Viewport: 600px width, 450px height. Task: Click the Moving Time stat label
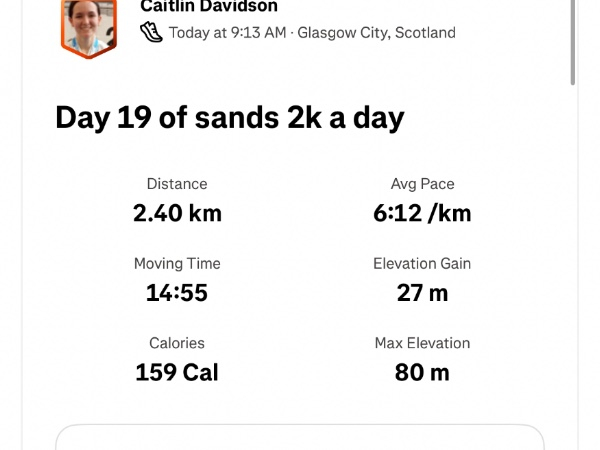pos(177,264)
